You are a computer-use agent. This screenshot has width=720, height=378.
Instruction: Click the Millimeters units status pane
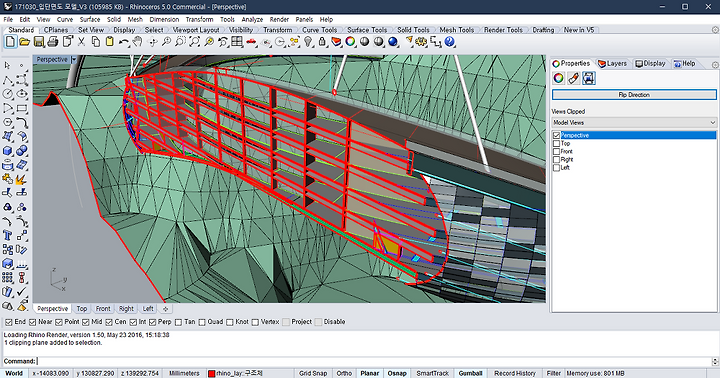184,373
